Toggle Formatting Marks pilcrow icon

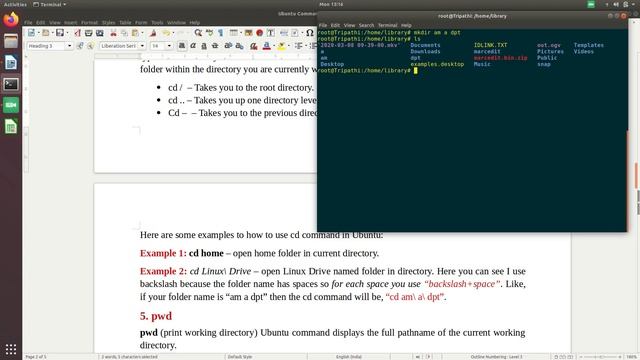pyautogui.click(x=220, y=33)
